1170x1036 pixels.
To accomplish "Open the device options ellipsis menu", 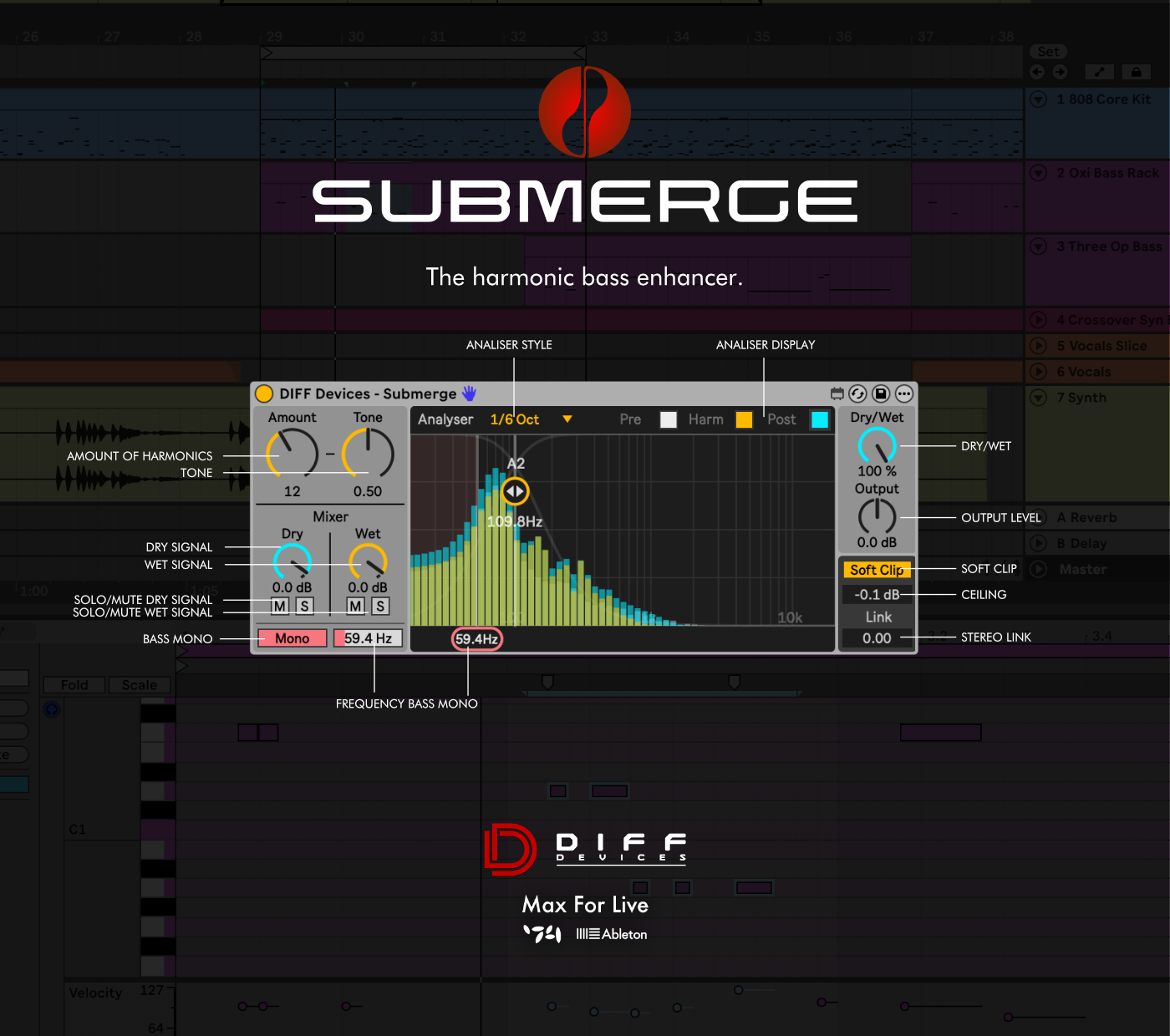I will pos(904,394).
